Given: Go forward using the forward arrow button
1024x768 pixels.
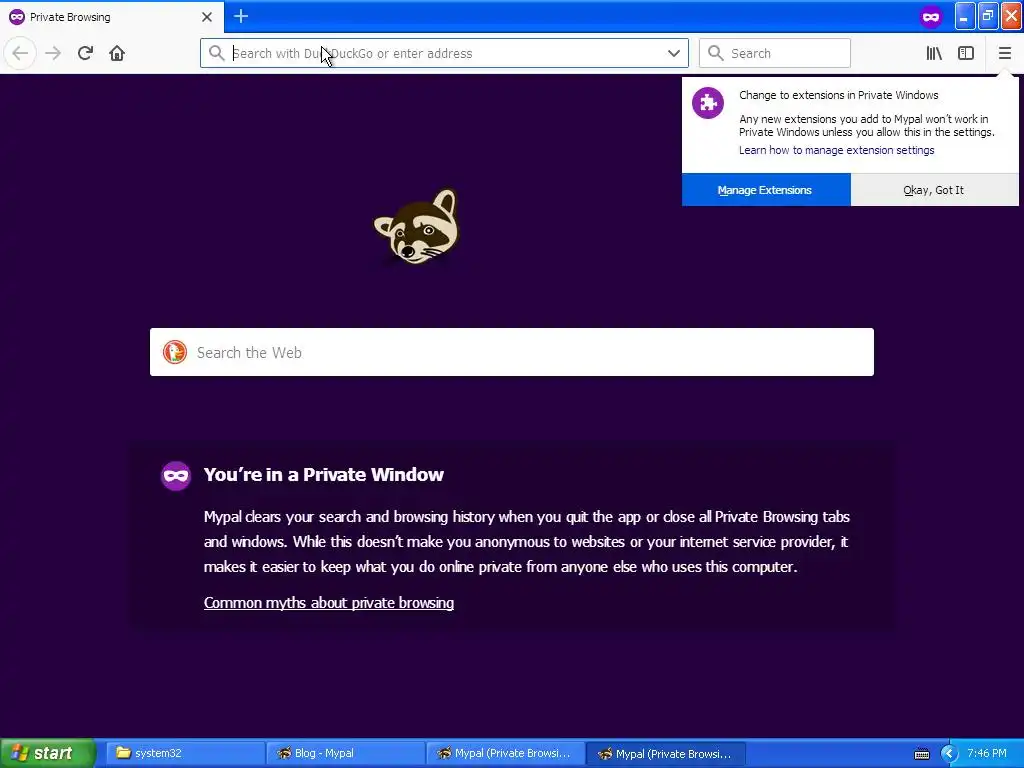Looking at the screenshot, I should point(53,53).
